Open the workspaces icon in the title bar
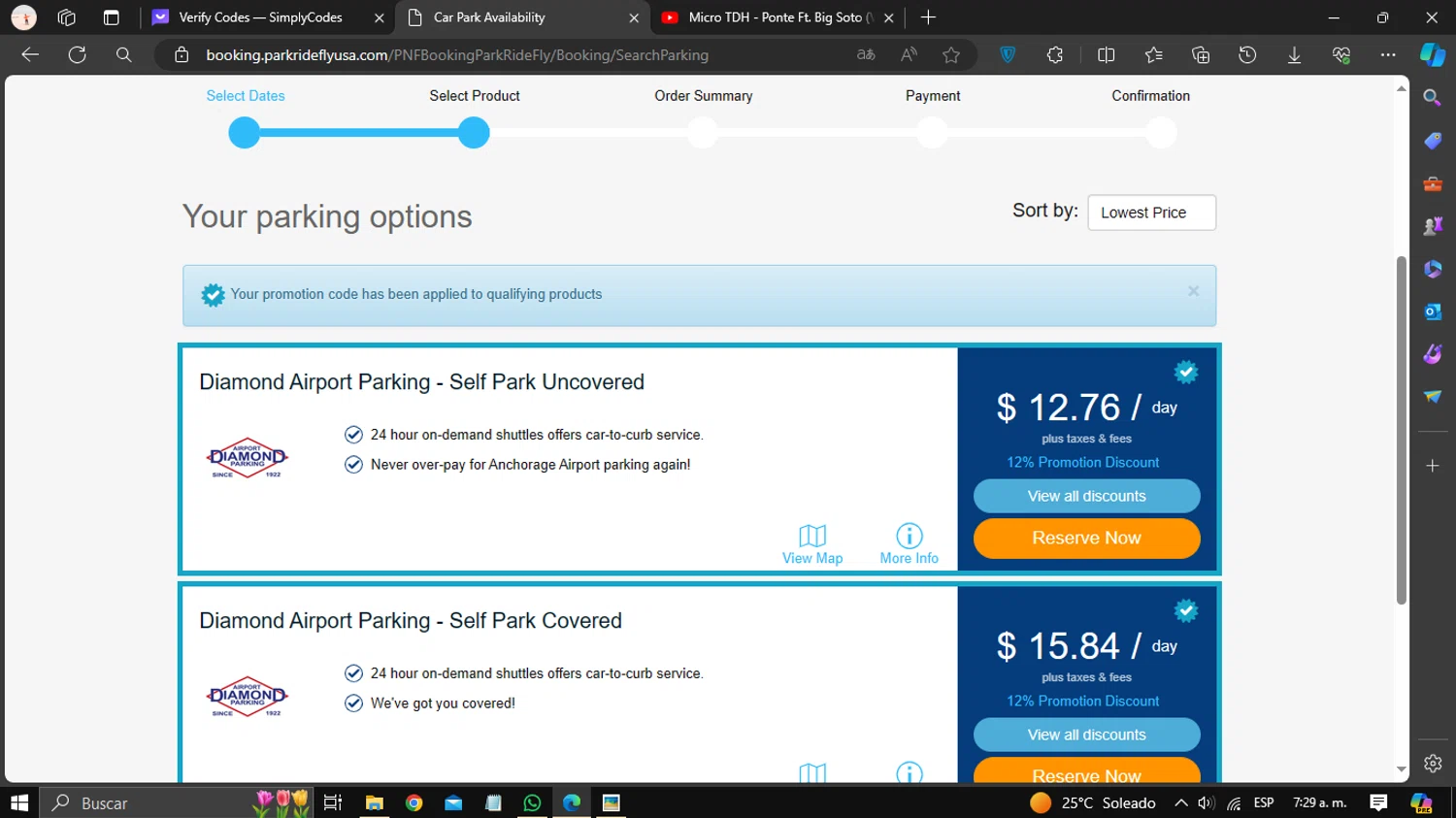 coord(66,17)
